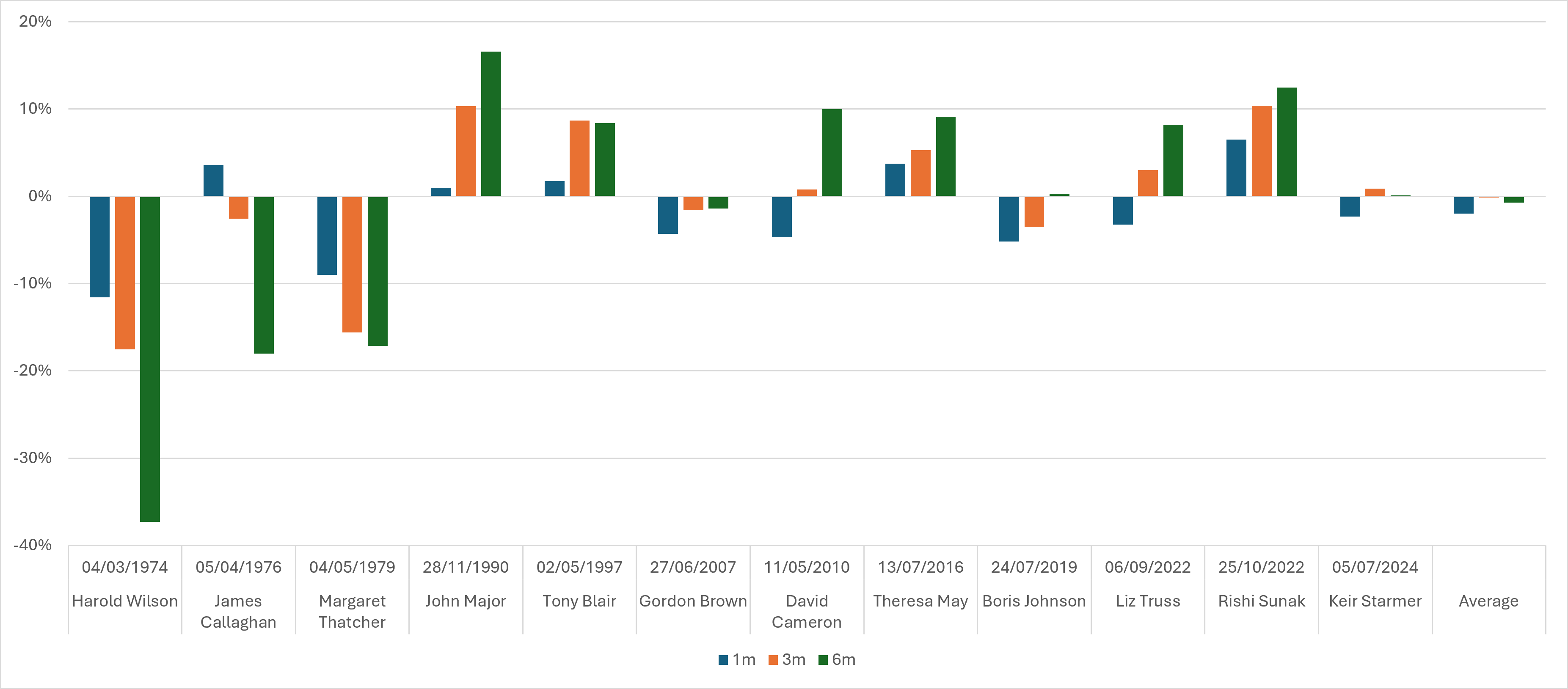Select Harold Wilson's green 6m bar

[150, 359]
